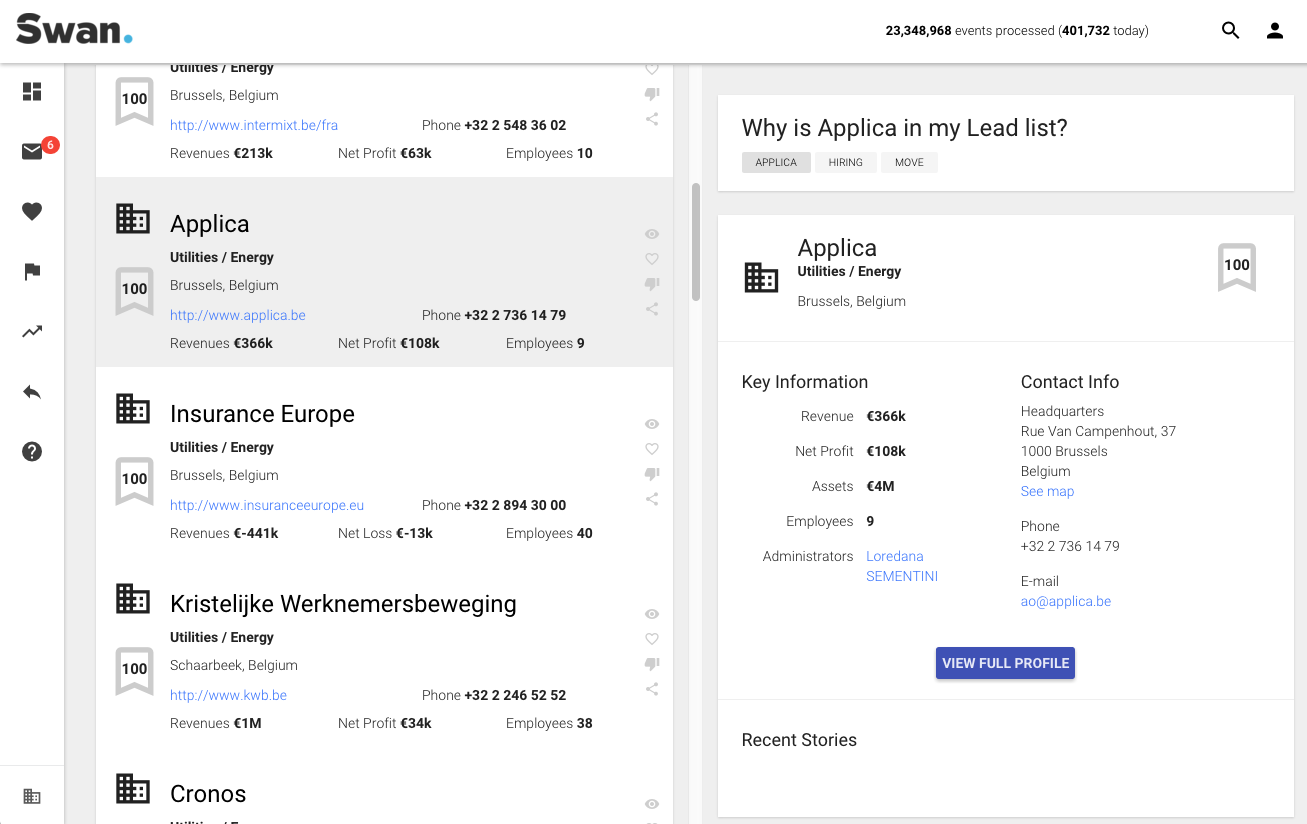Open http://www.kwb.be link

(x=228, y=695)
